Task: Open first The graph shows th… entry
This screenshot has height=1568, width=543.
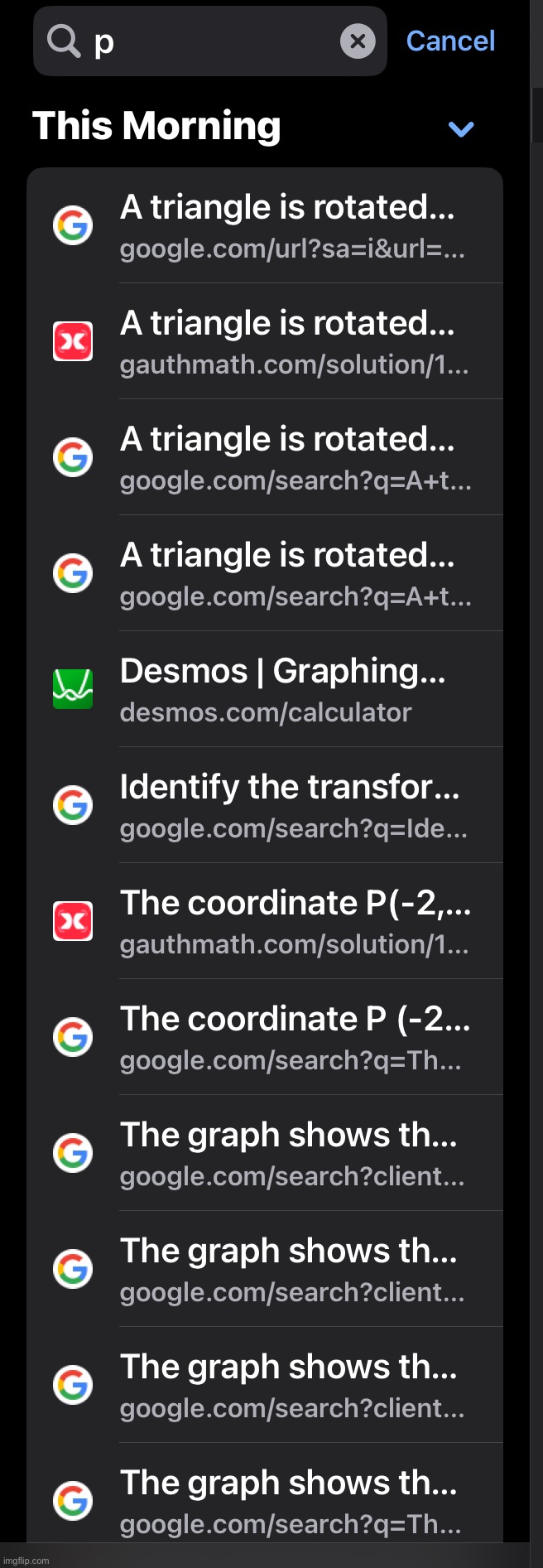Action: (x=265, y=1153)
